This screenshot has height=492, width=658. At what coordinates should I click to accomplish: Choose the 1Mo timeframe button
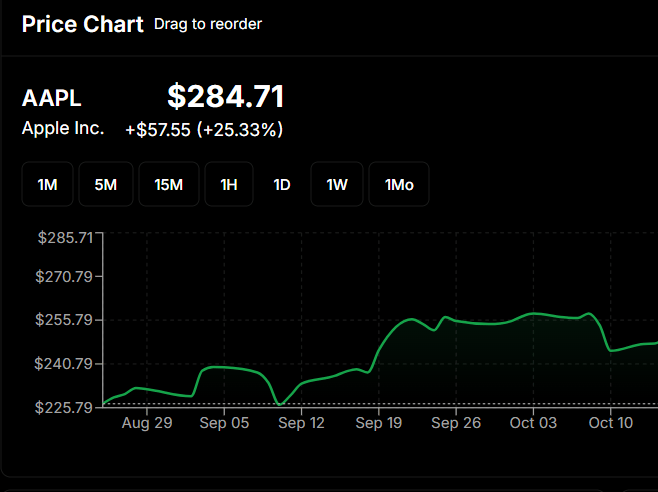tap(399, 185)
